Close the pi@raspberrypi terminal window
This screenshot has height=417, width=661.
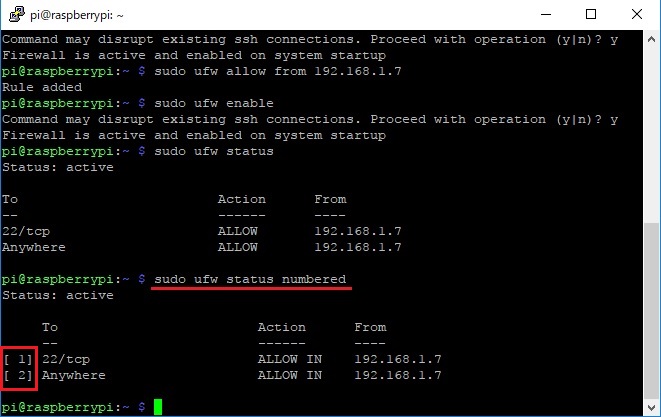637,14
